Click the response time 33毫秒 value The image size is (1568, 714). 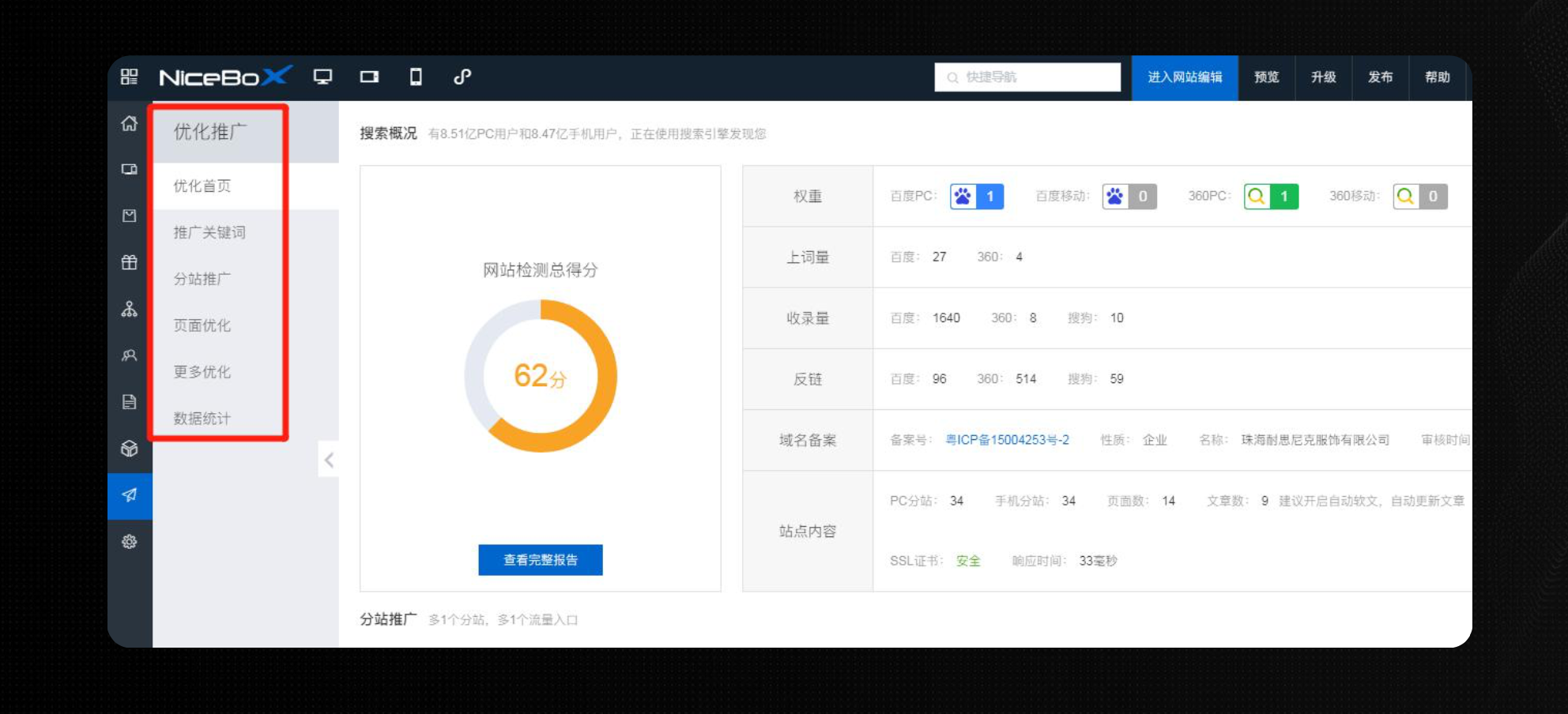click(1098, 561)
